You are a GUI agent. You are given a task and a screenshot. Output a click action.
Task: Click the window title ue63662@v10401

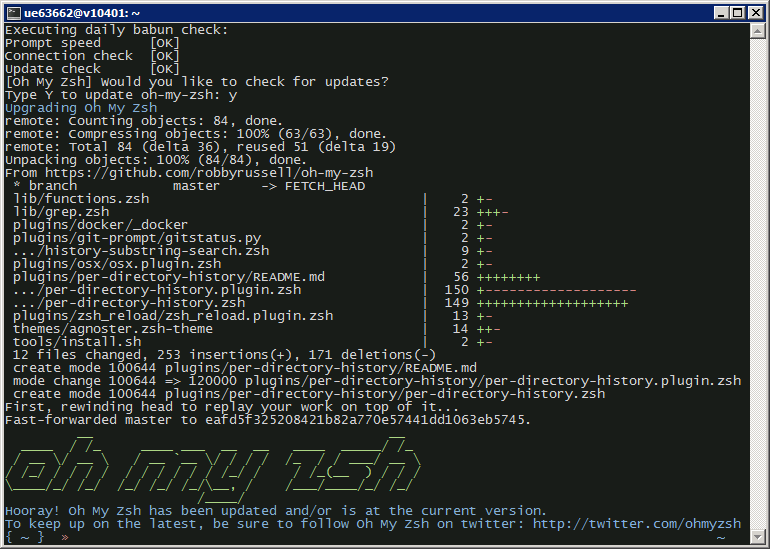point(82,13)
